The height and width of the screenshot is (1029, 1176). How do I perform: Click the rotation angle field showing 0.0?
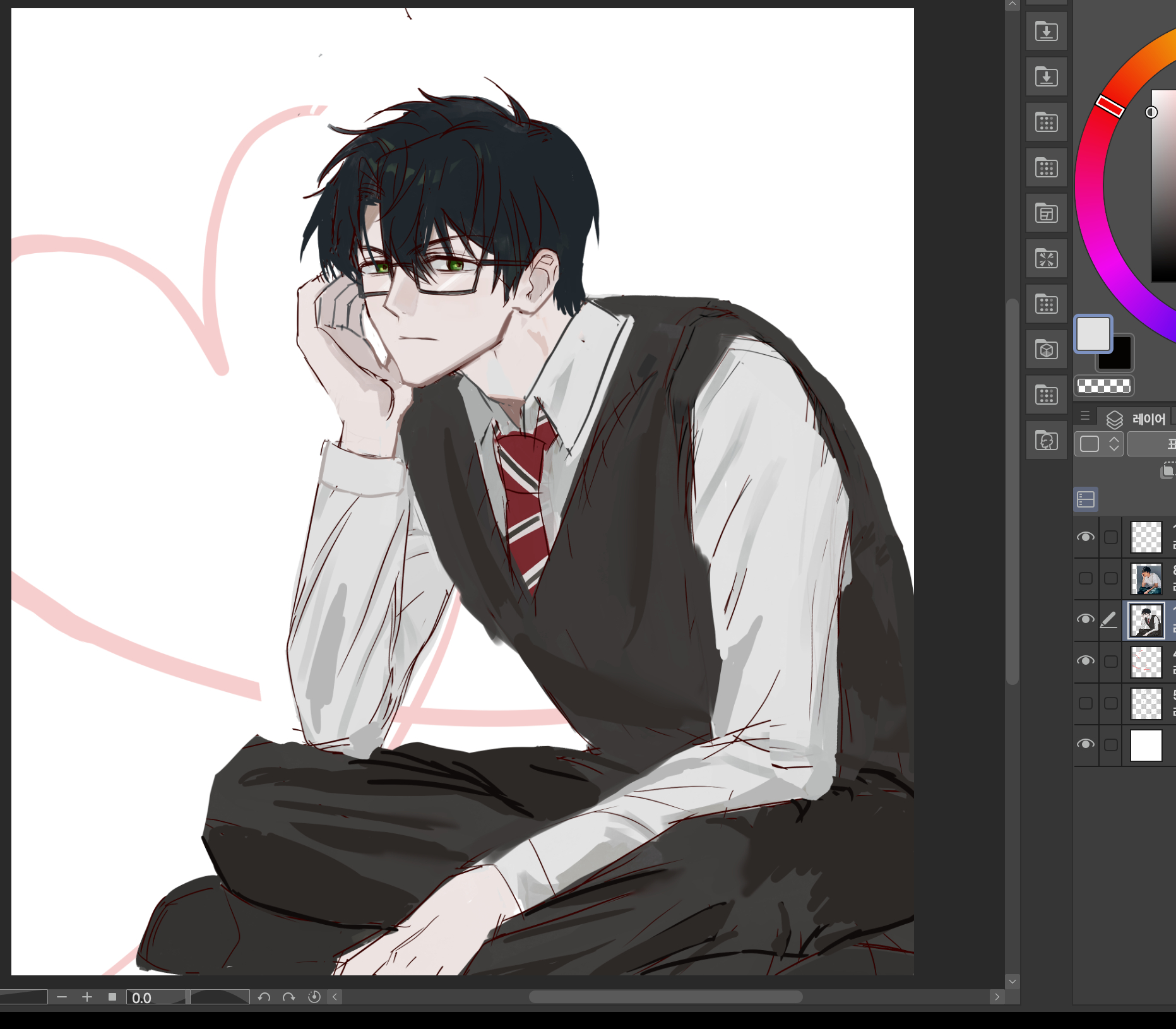(x=155, y=997)
